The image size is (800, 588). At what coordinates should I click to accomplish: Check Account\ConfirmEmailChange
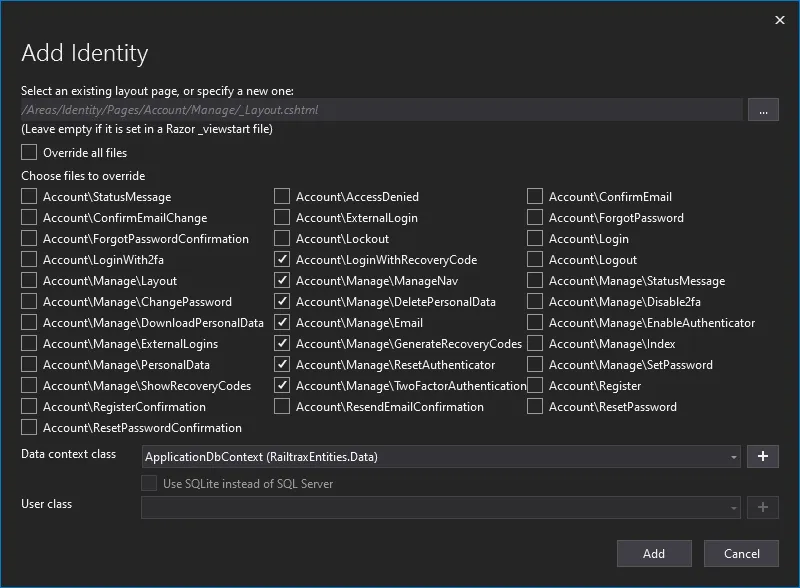29,217
